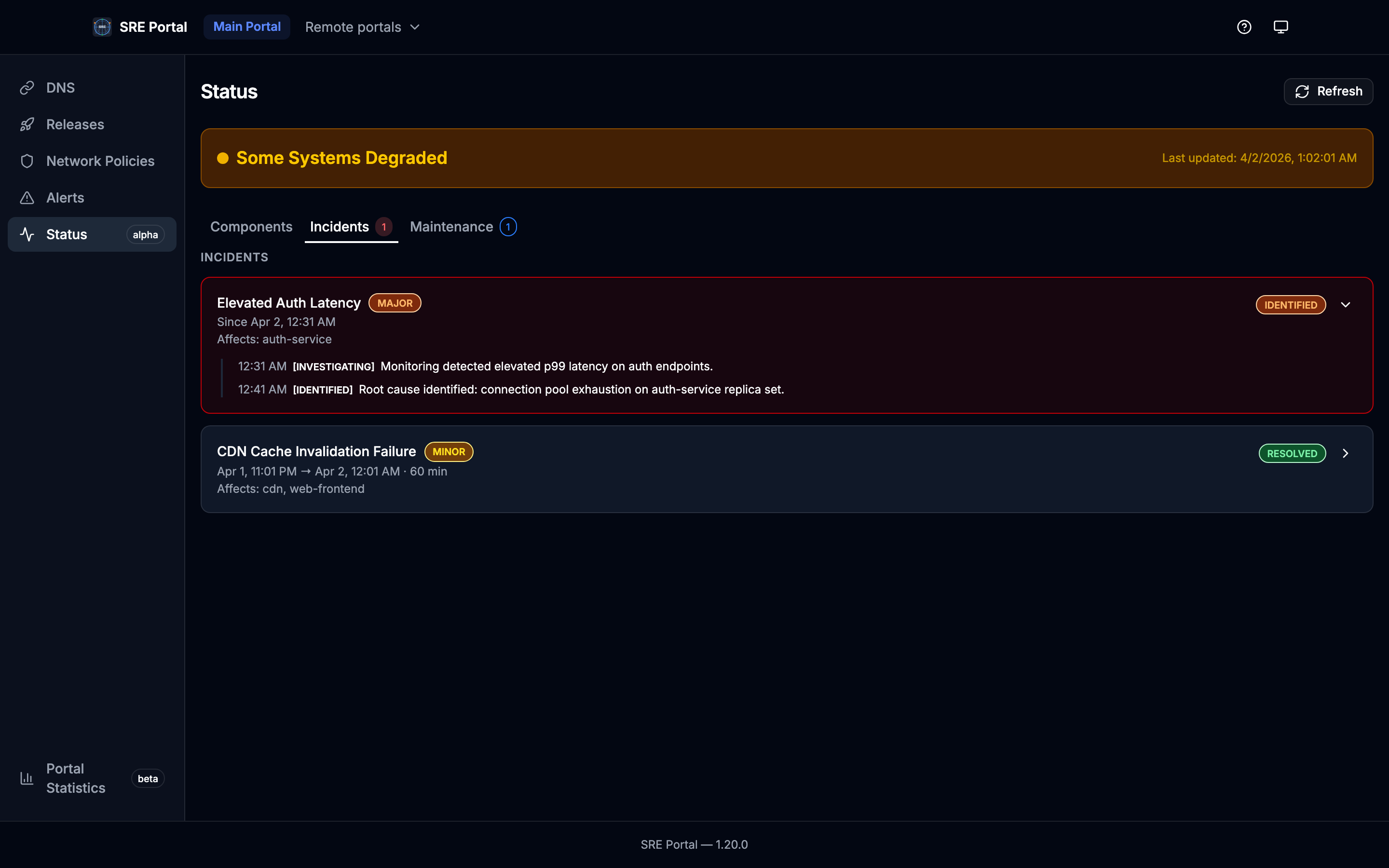Select the Releases rocket icon
Viewport: 1389px width, 868px height.
click(27, 124)
